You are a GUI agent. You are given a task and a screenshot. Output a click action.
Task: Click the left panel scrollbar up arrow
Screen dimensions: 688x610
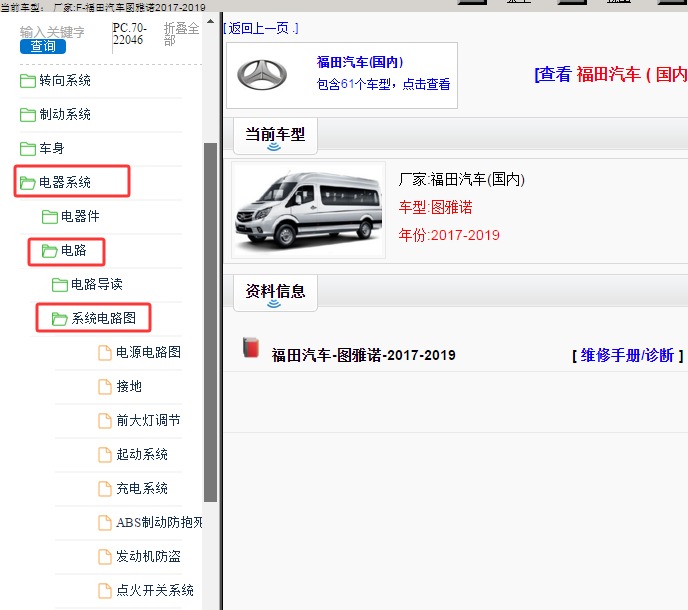211,21
